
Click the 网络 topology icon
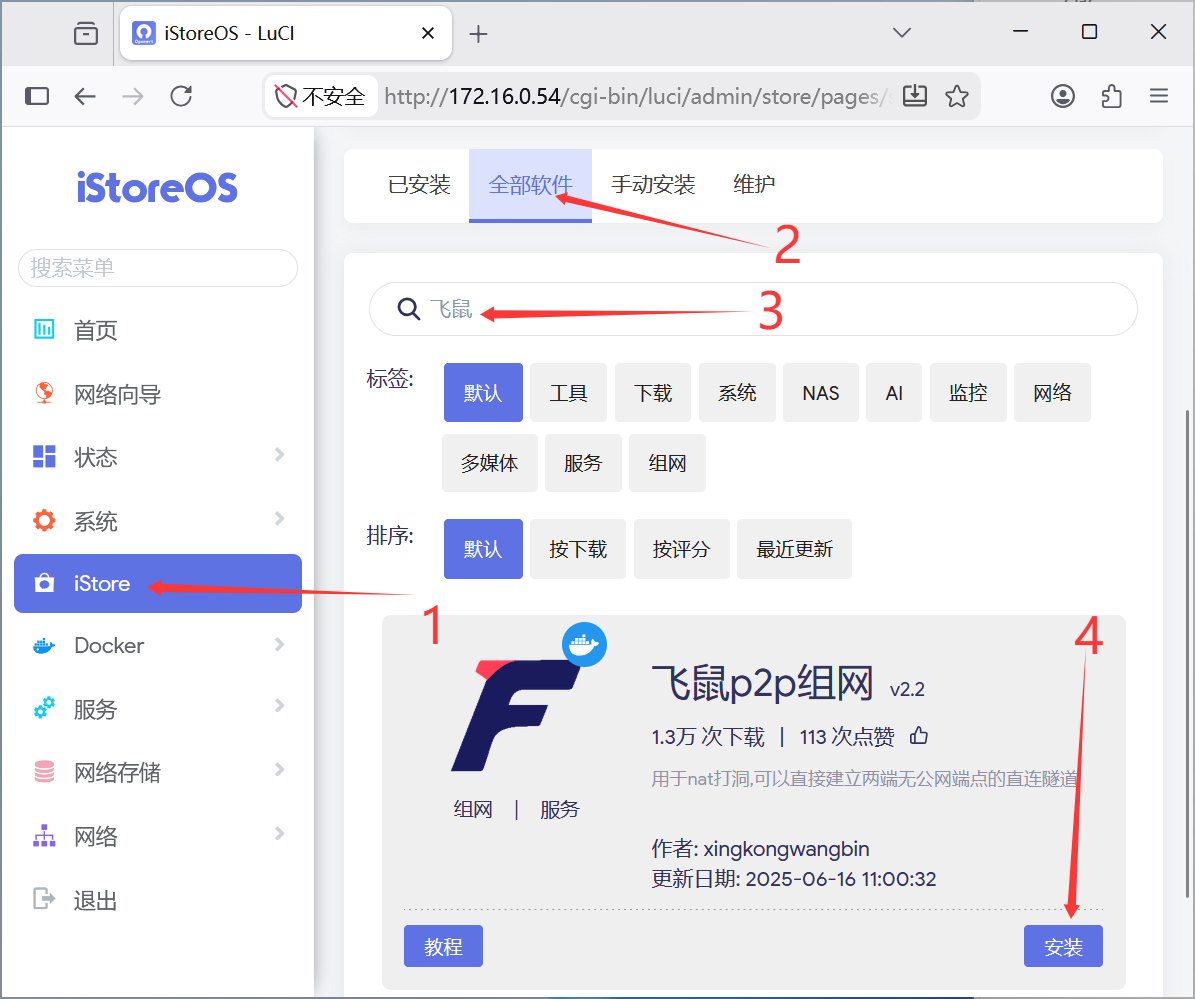pyautogui.click(x=44, y=835)
